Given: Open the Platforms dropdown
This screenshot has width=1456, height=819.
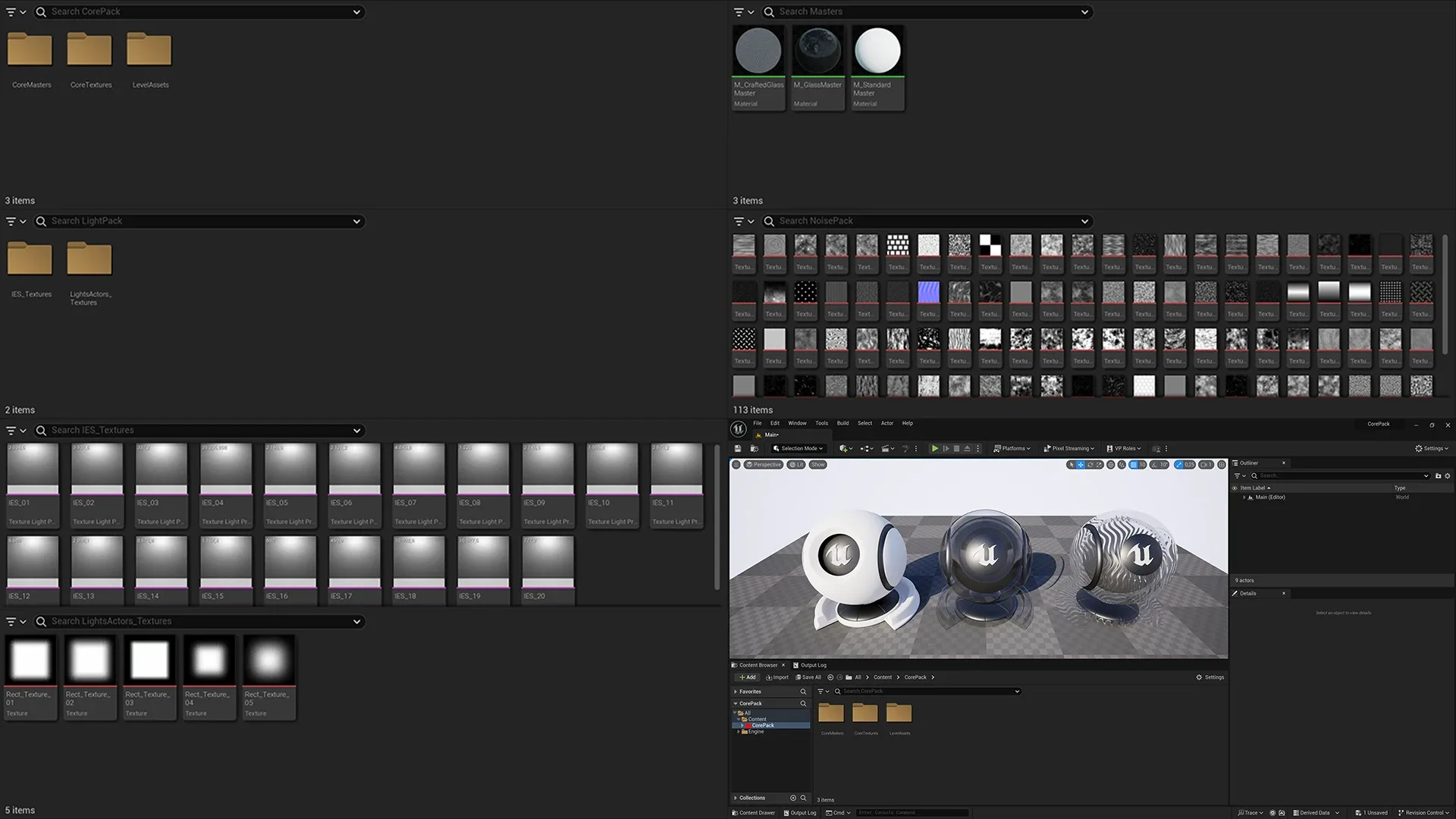Looking at the screenshot, I should 1012,449.
